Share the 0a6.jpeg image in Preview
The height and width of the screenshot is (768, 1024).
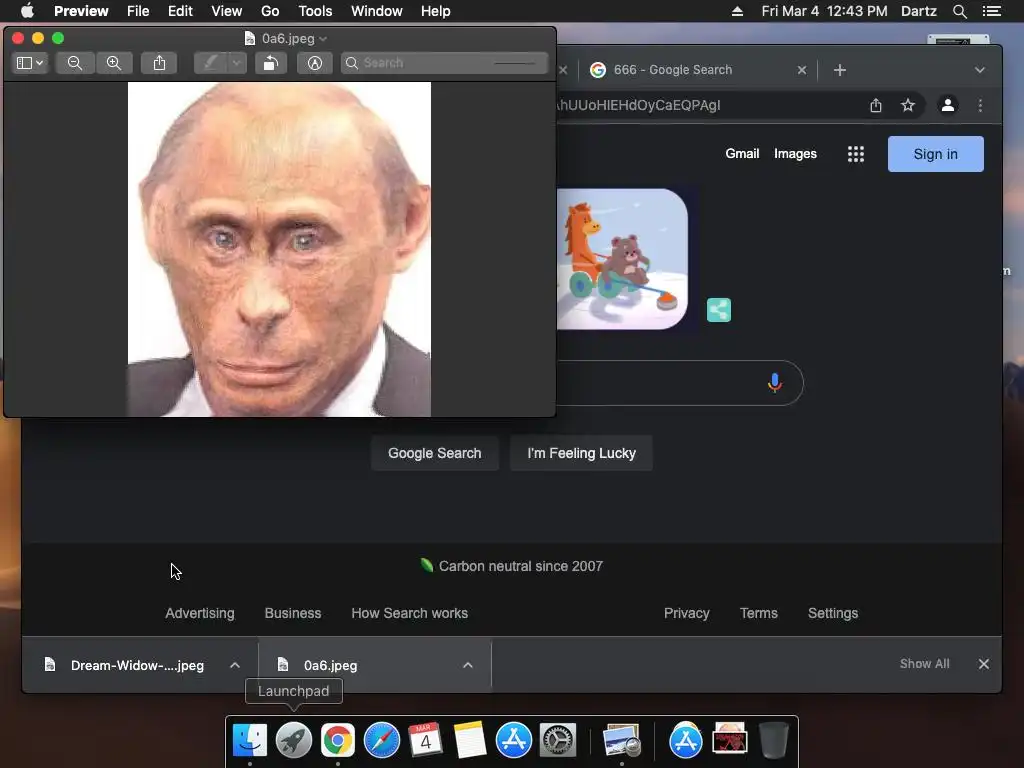click(x=159, y=63)
